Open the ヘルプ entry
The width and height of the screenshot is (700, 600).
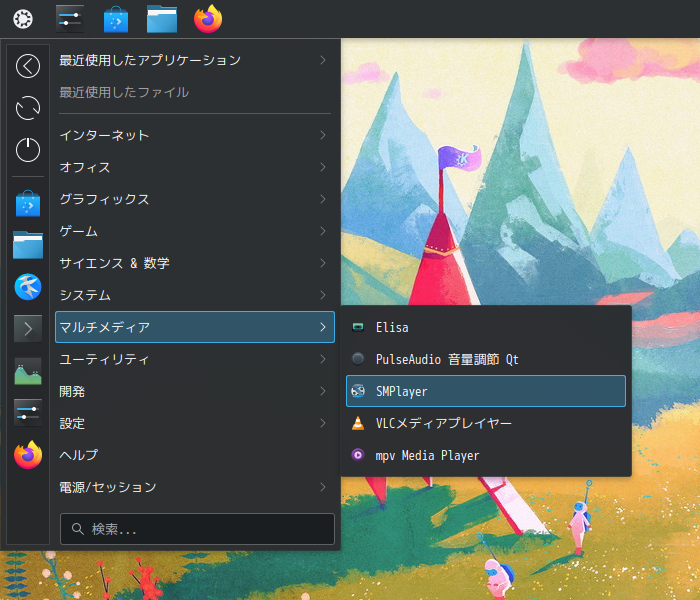pos(195,455)
